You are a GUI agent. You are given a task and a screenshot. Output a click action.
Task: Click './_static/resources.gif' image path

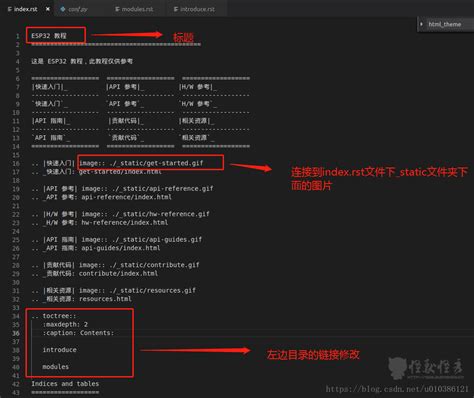pyautogui.click(x=153, y=291)
